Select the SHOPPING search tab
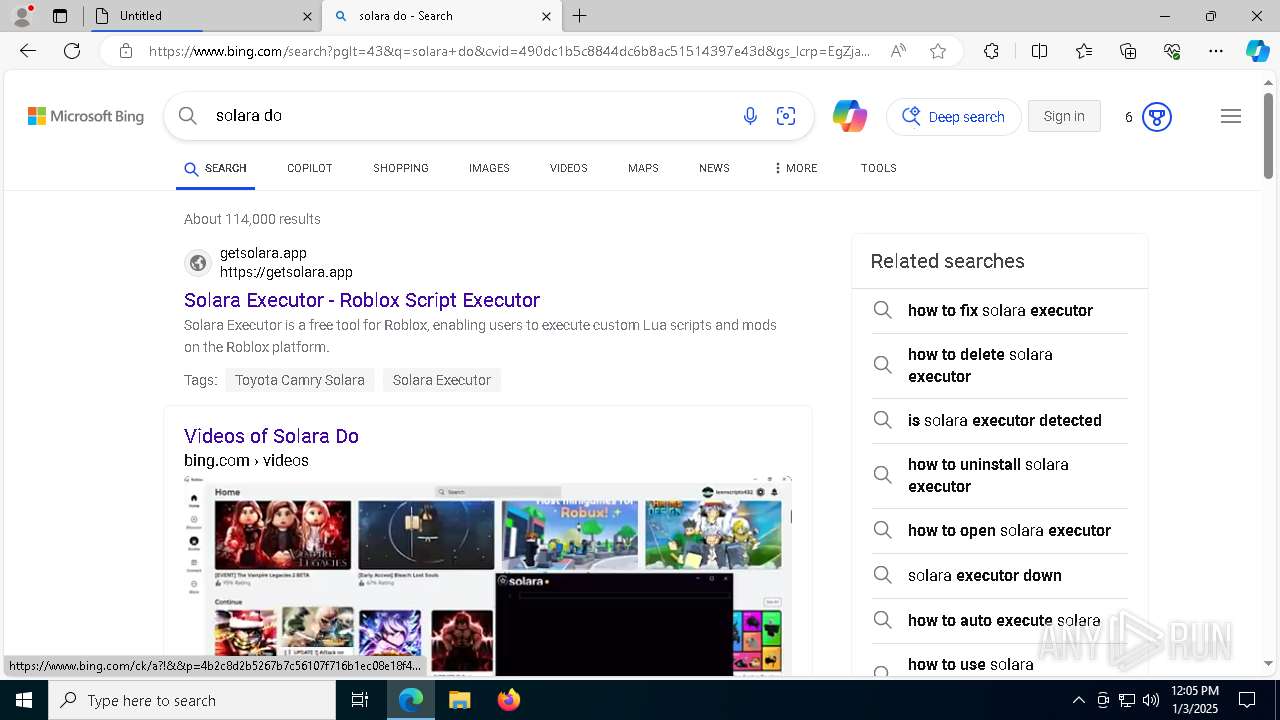 [x=401, y=168]
